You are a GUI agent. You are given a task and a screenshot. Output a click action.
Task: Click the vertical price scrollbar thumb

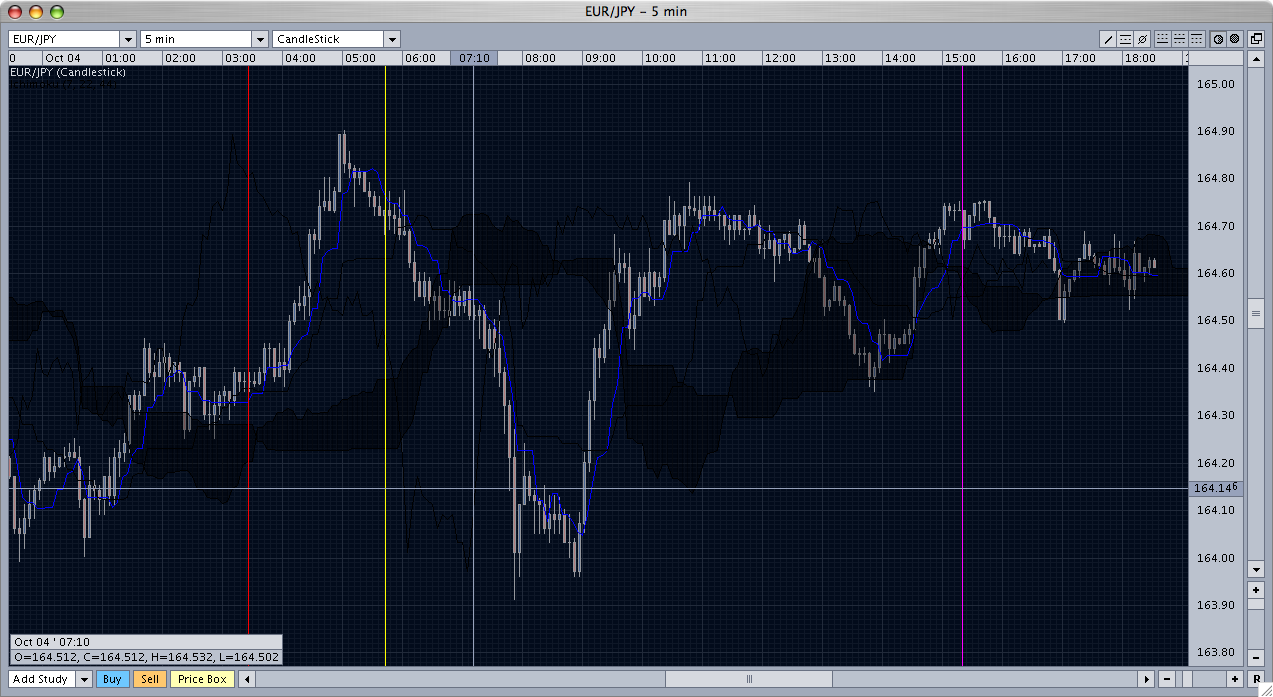(x=1256, y=313)
